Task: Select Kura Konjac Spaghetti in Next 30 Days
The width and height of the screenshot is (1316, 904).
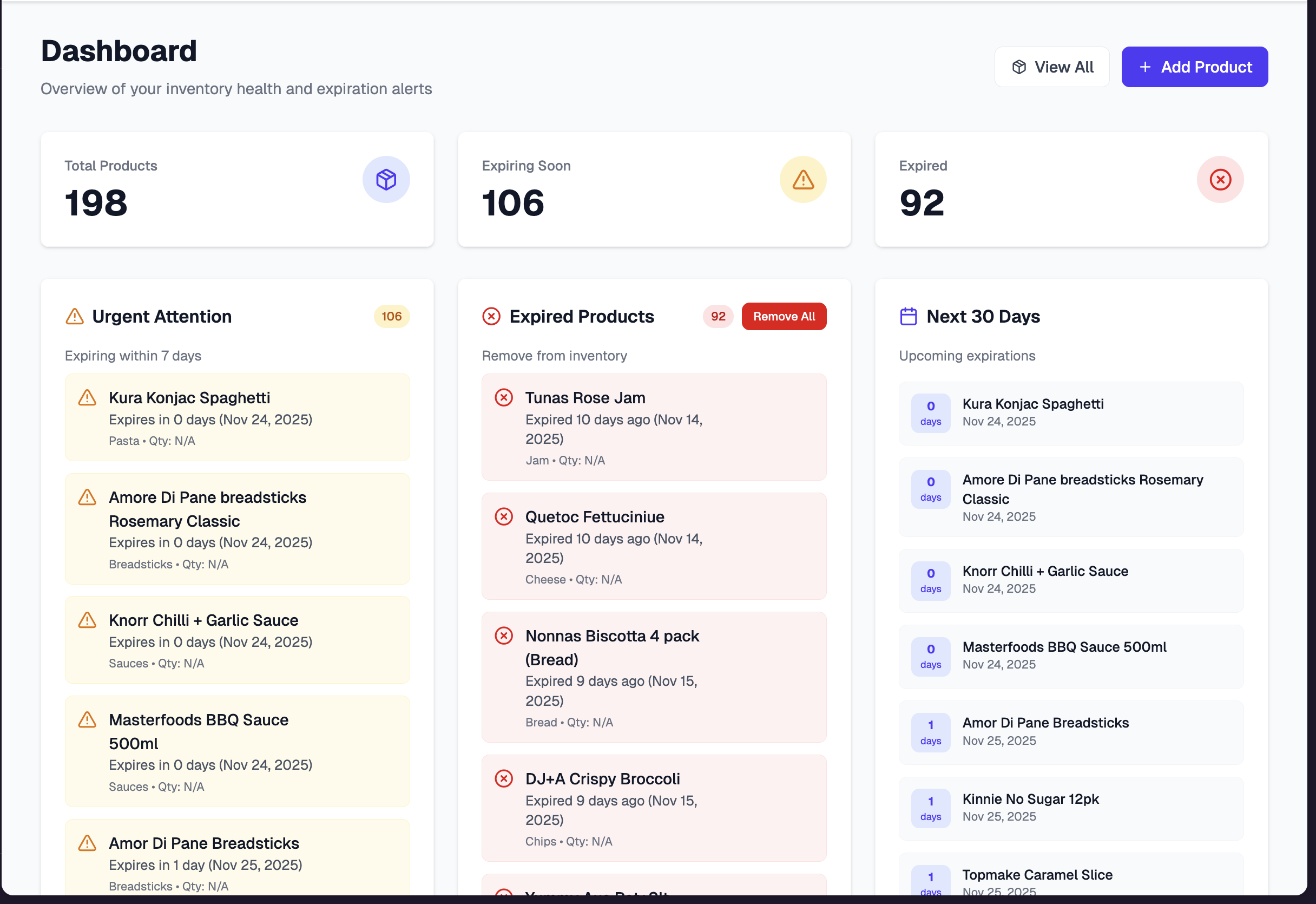Action: [x=1071, y=414]
